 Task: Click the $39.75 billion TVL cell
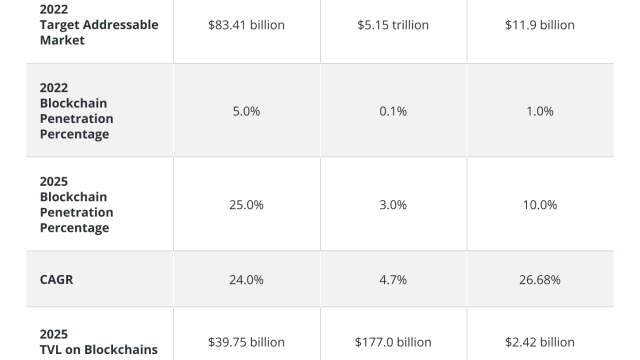click(x=246, y=342)
